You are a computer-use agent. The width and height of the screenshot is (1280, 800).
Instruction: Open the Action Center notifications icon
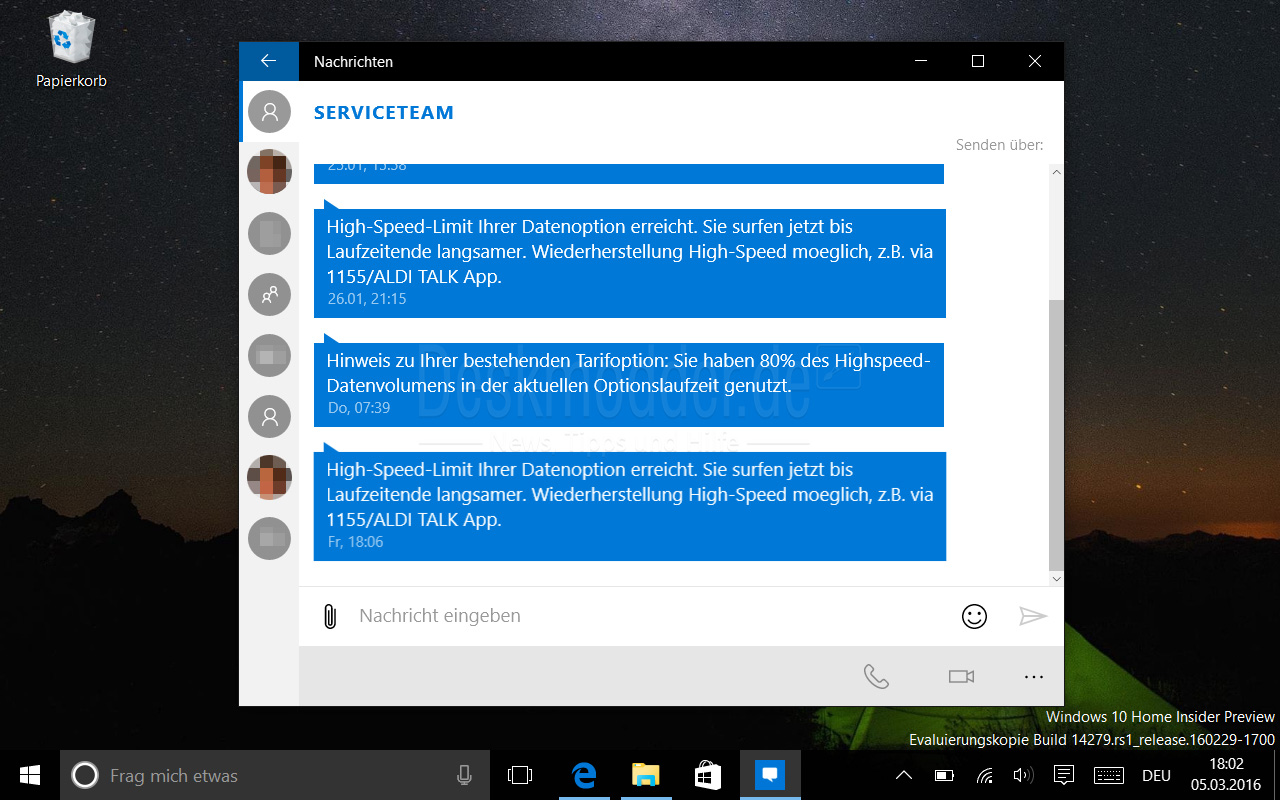tap(1065, 775)
